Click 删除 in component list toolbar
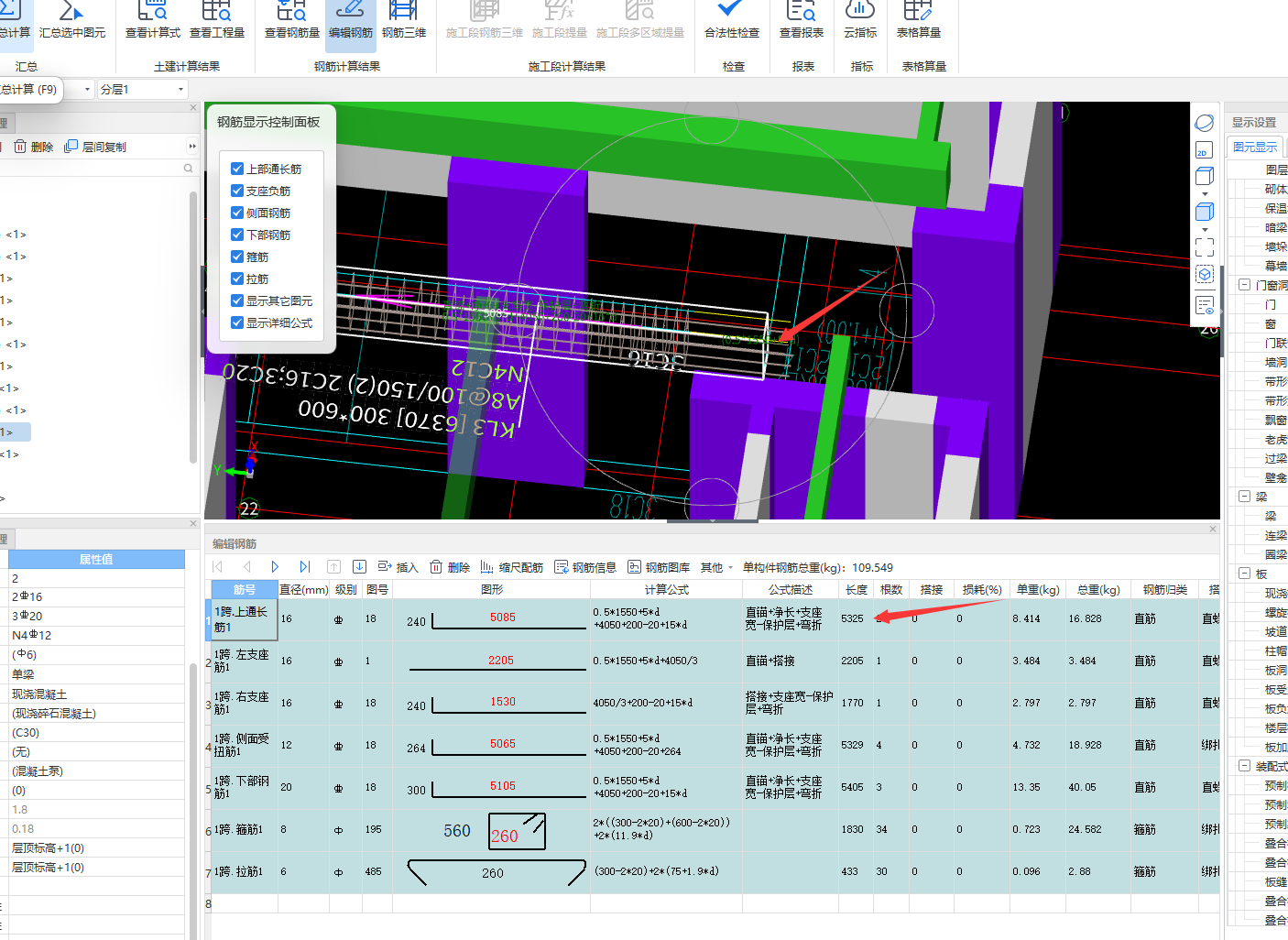1288x940 pixels. 33,147
